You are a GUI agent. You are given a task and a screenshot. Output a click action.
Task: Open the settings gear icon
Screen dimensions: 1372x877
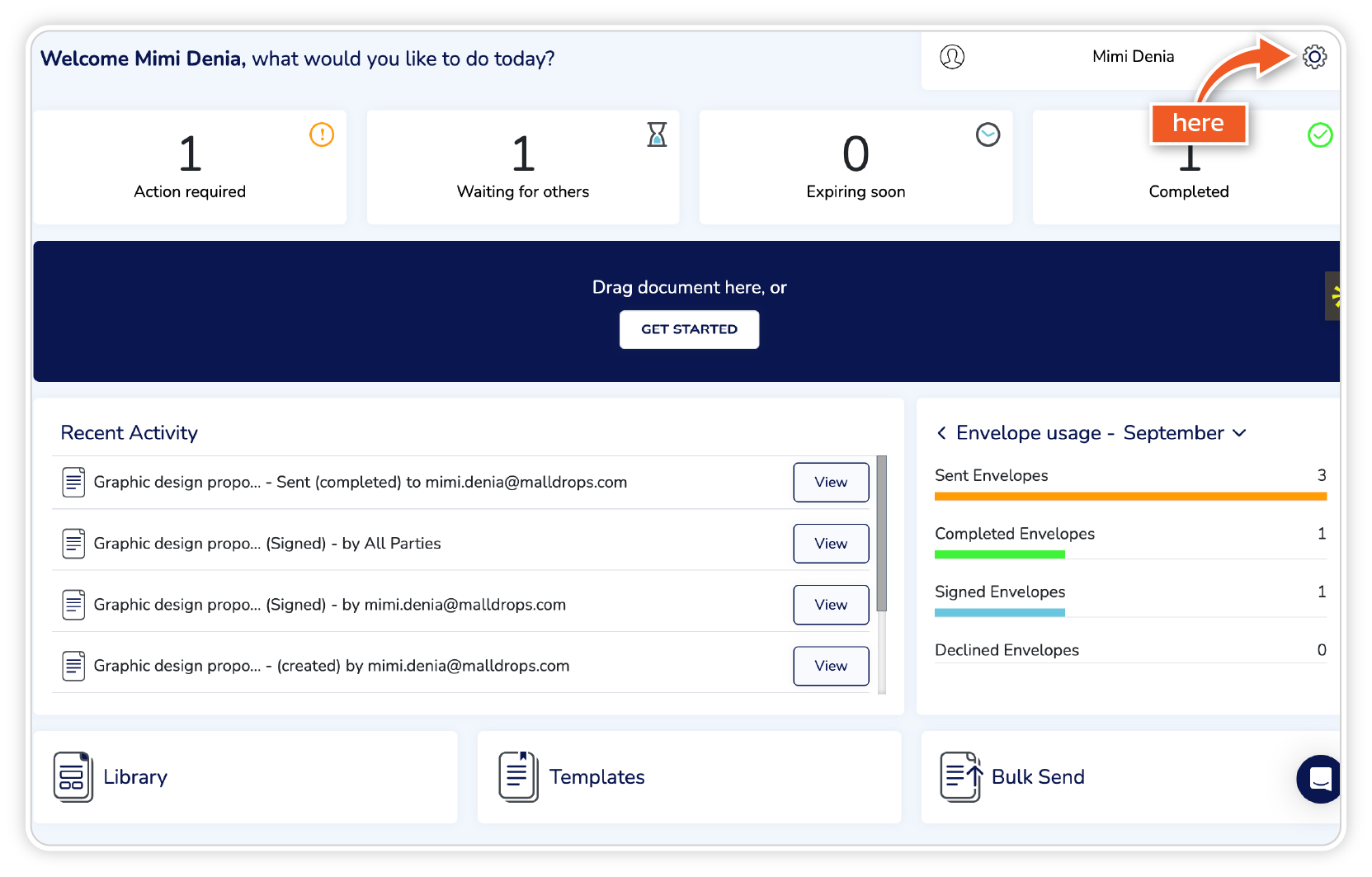(1314, 57)
